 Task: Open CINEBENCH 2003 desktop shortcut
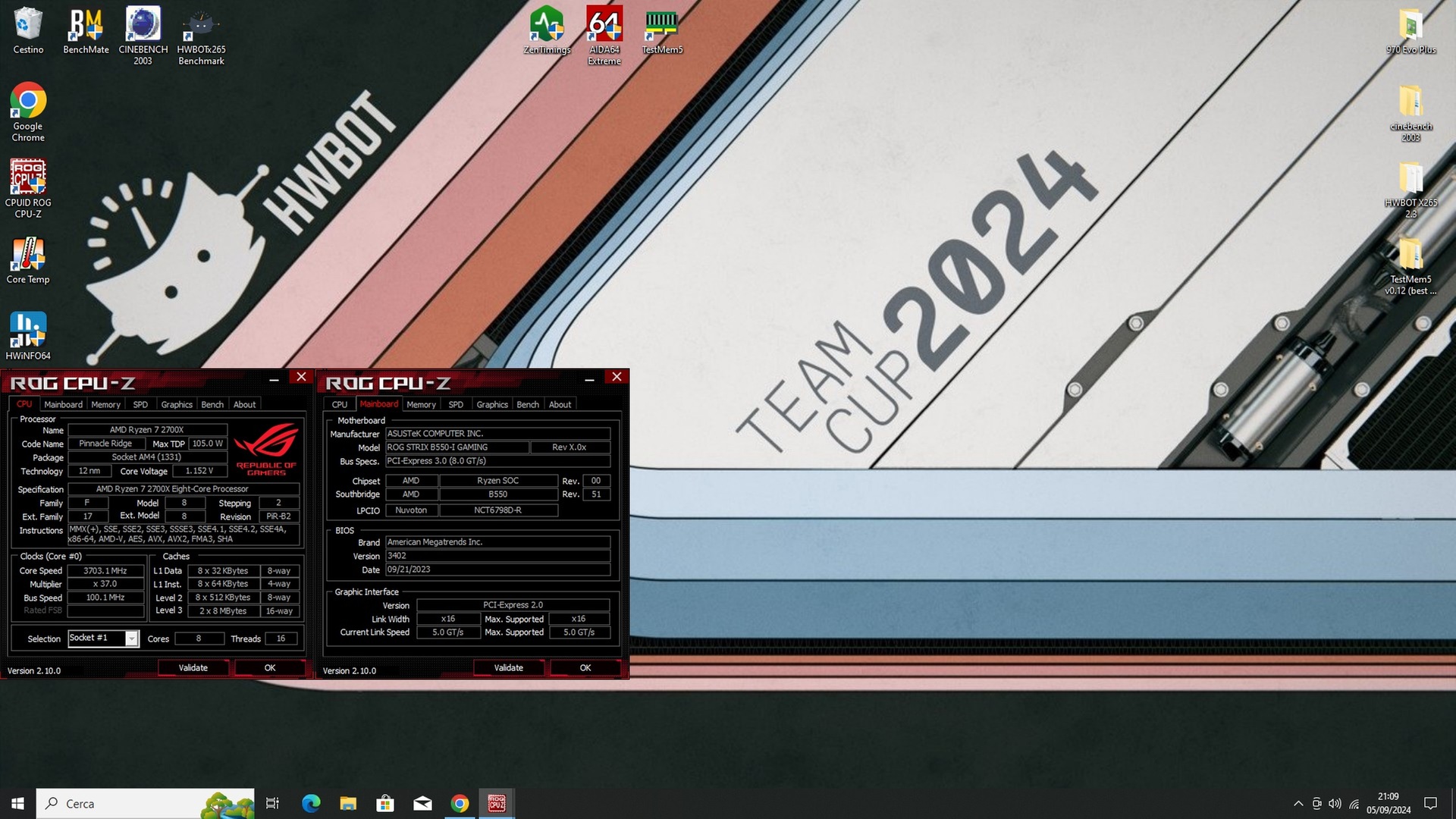(x=143, y=36)
